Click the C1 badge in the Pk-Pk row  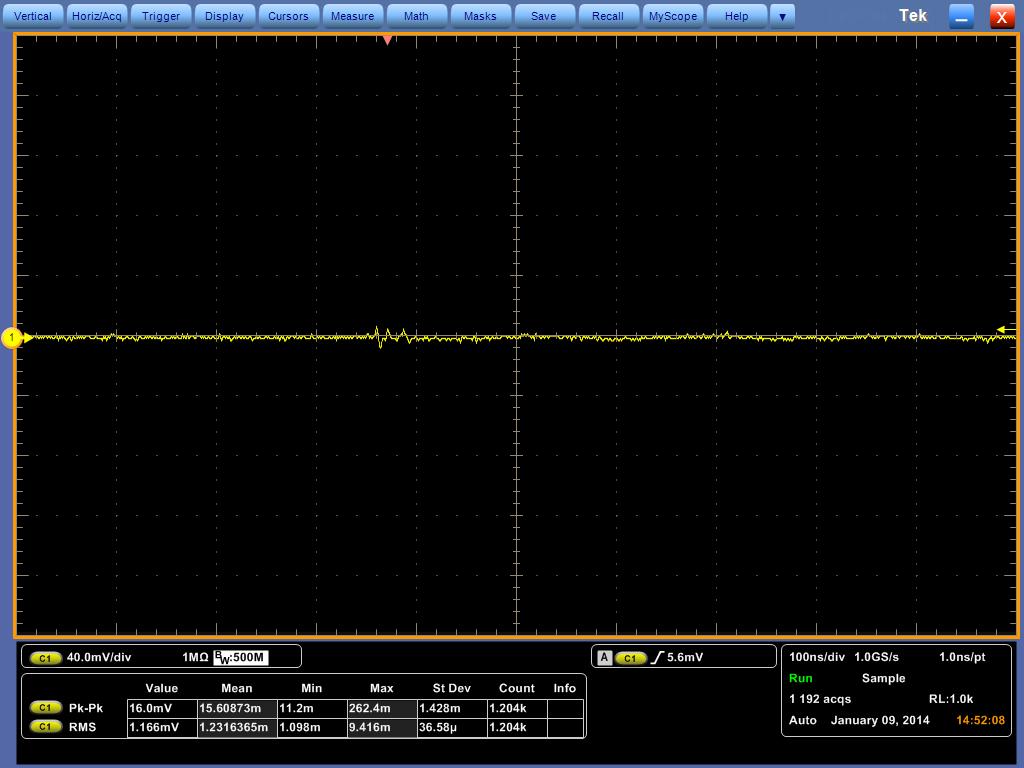45,708
